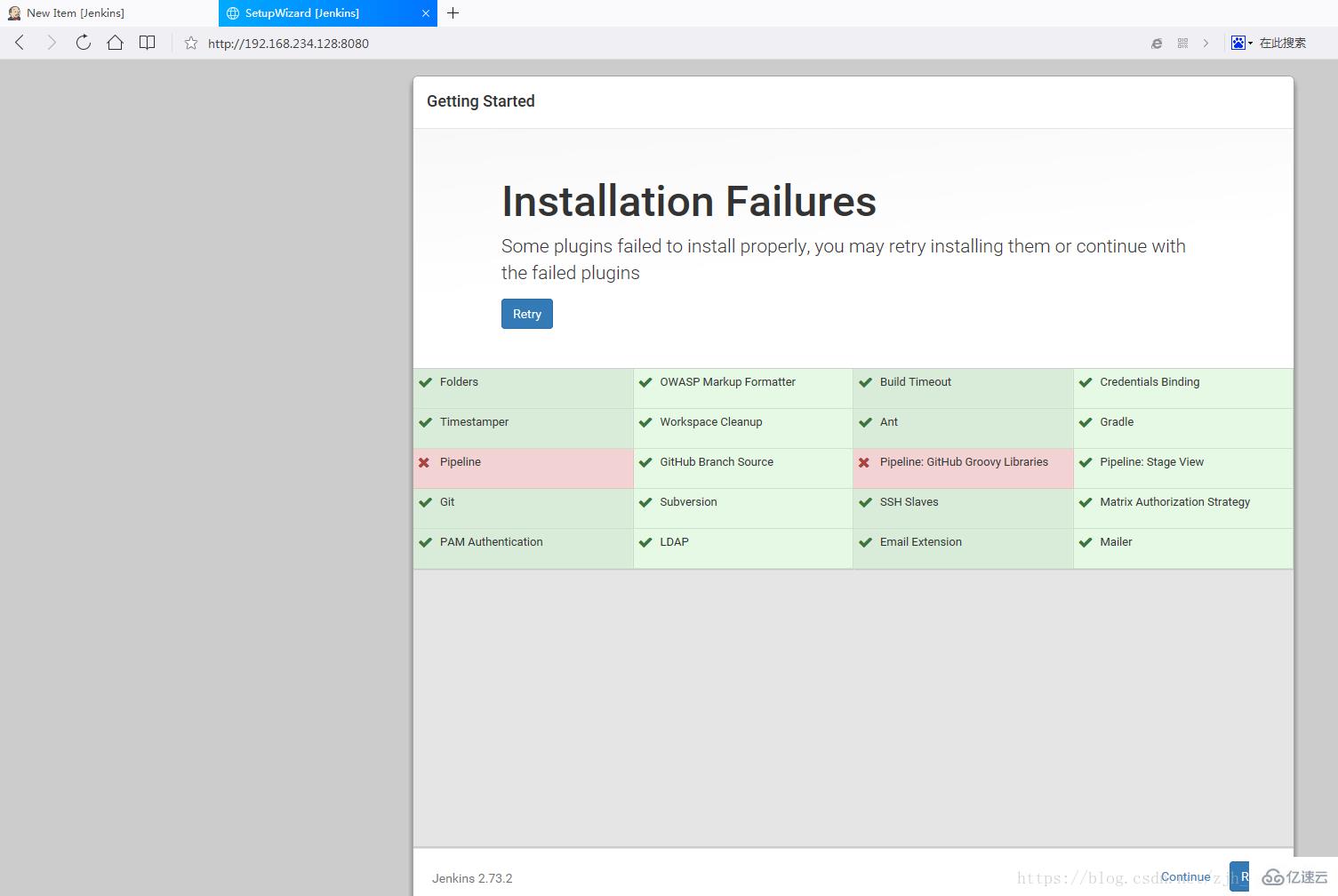Open the reading view book icon
Viewport: 1338px width, 896px height.
coord(148,43)
